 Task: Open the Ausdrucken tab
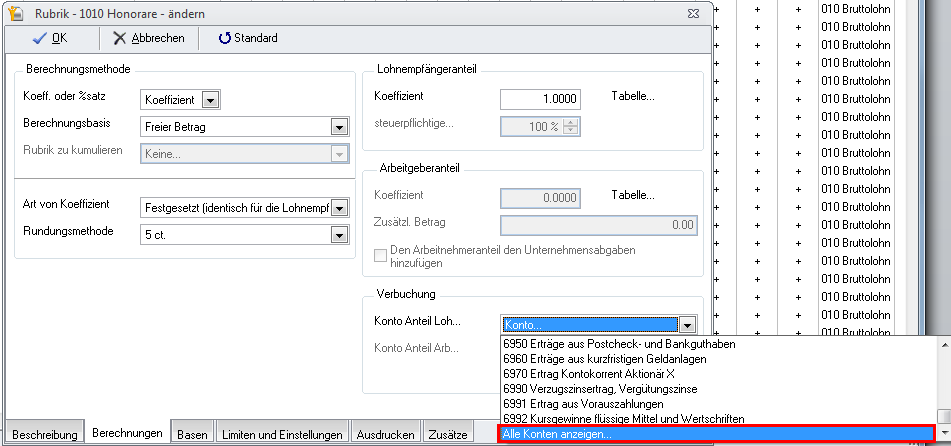coord(386,434)
